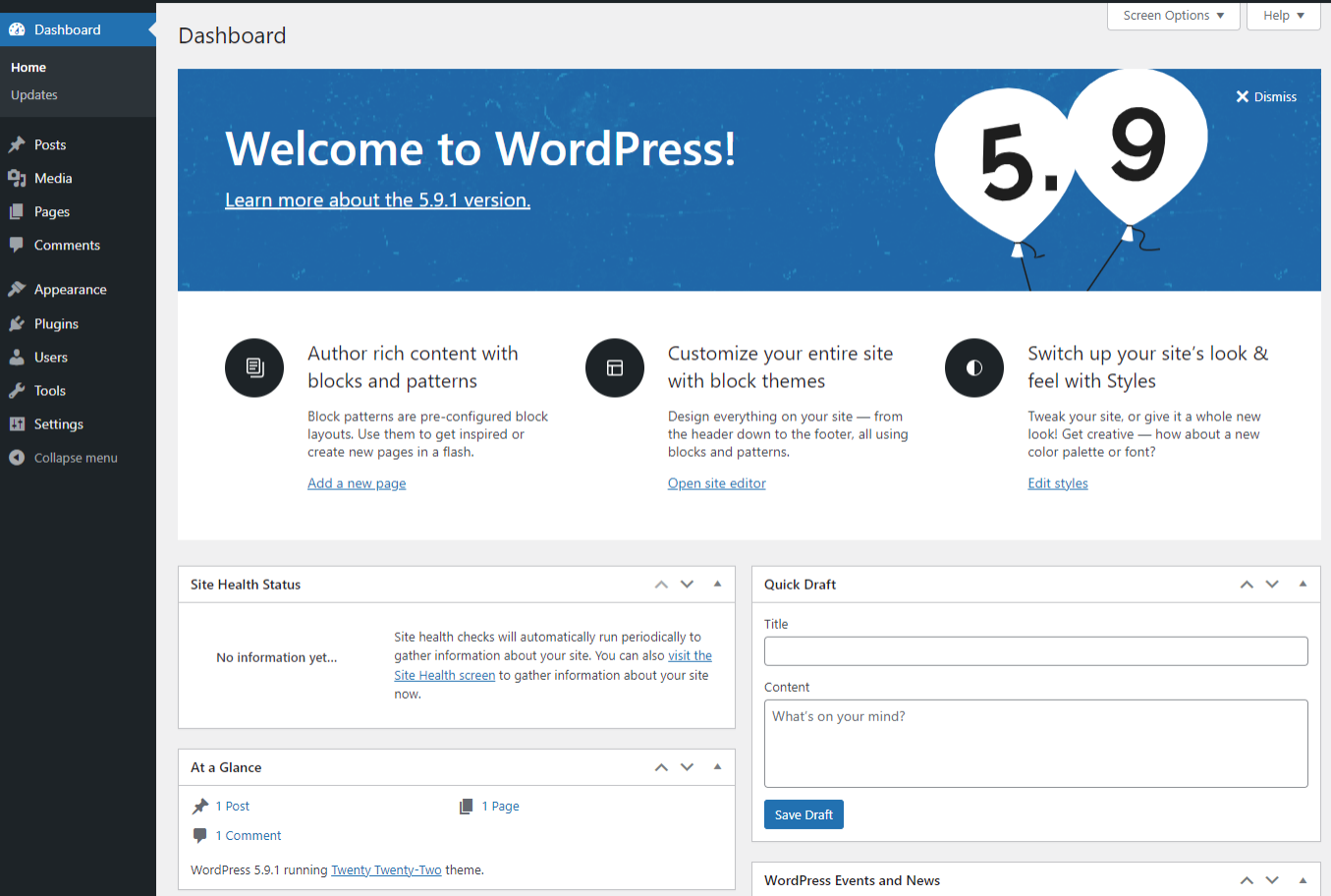Screen dimensions: 1331x896
Task: Click the Styles half-circle round icon
Action: click(x=974, y=367)
